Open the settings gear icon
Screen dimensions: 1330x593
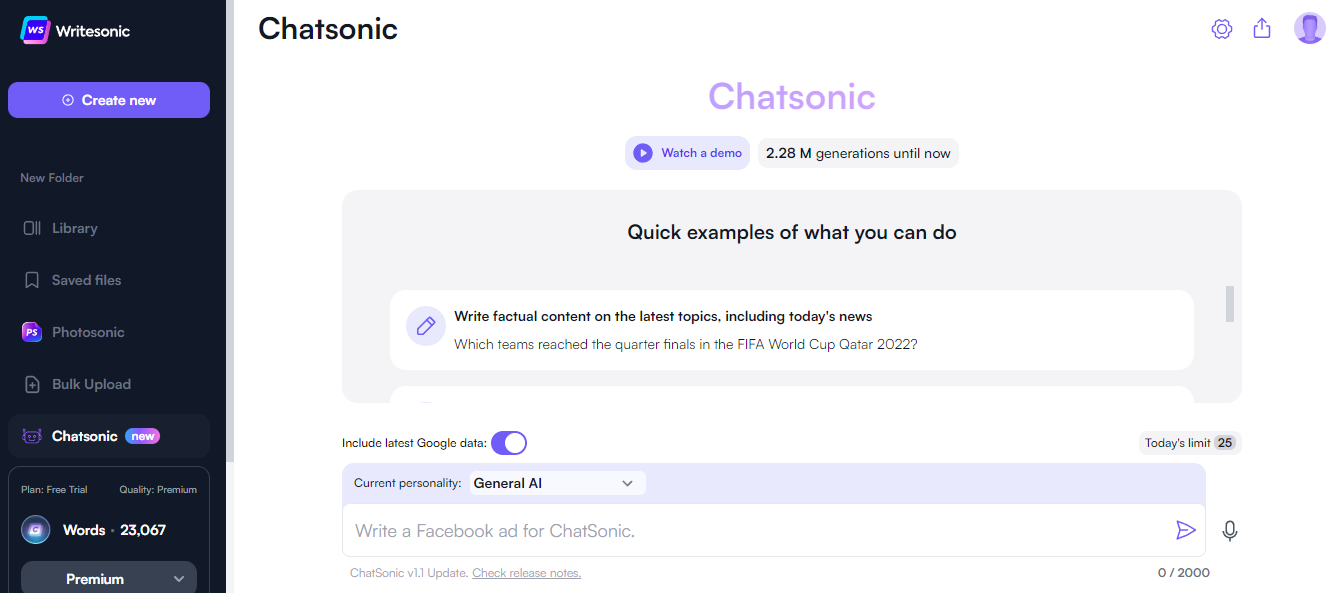point(1221,29)
